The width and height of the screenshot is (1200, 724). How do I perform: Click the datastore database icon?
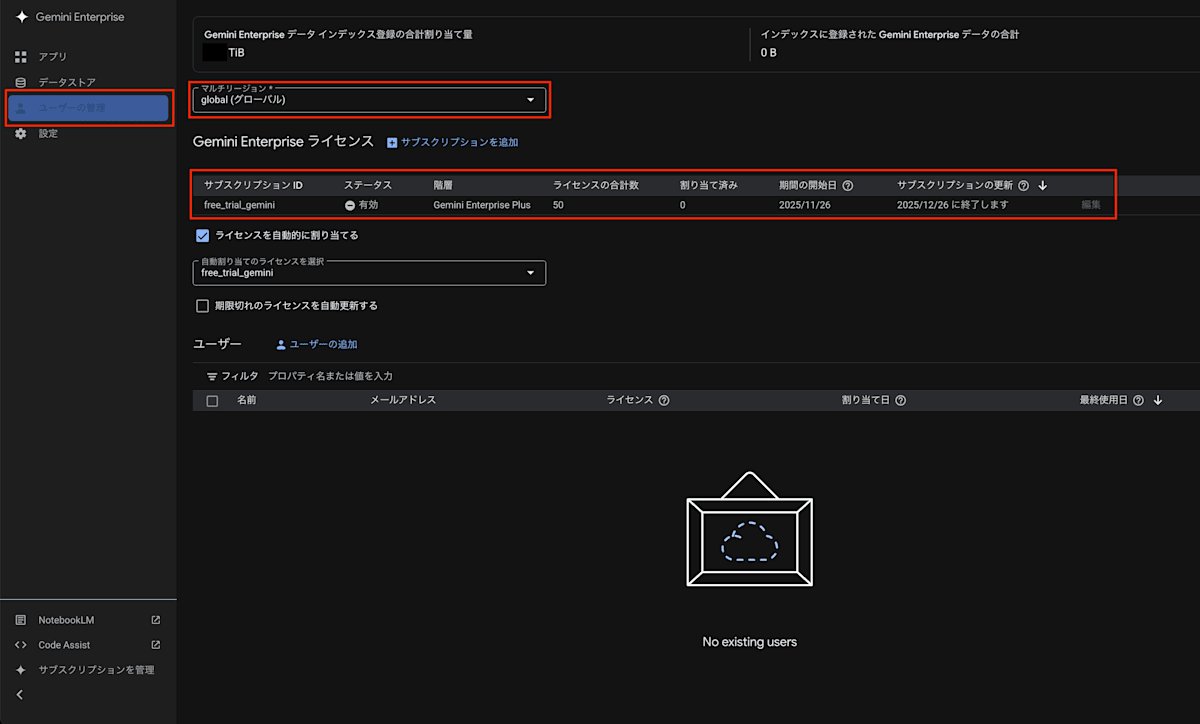21,82
